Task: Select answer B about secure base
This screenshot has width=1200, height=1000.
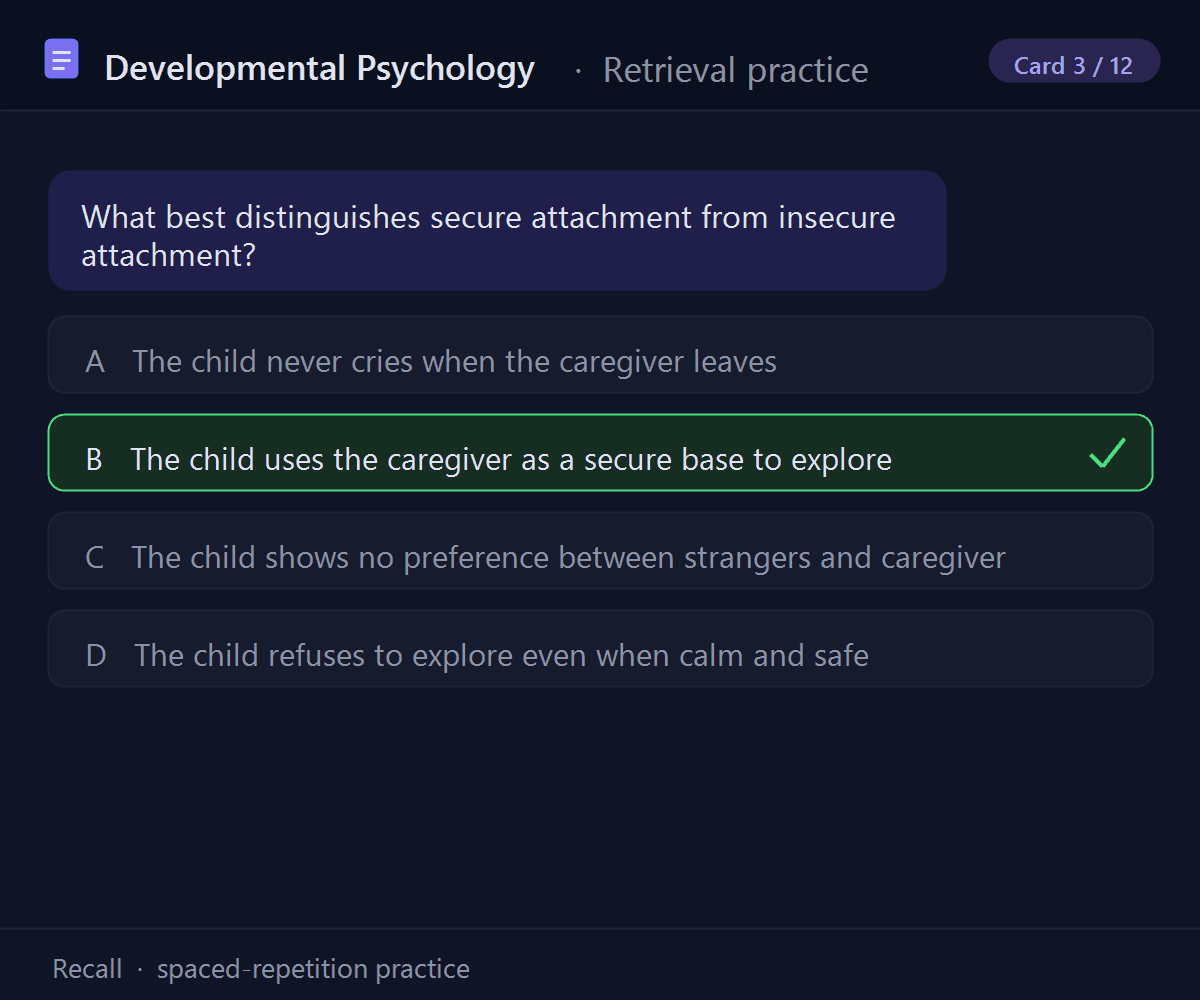Action: (600, 453)
